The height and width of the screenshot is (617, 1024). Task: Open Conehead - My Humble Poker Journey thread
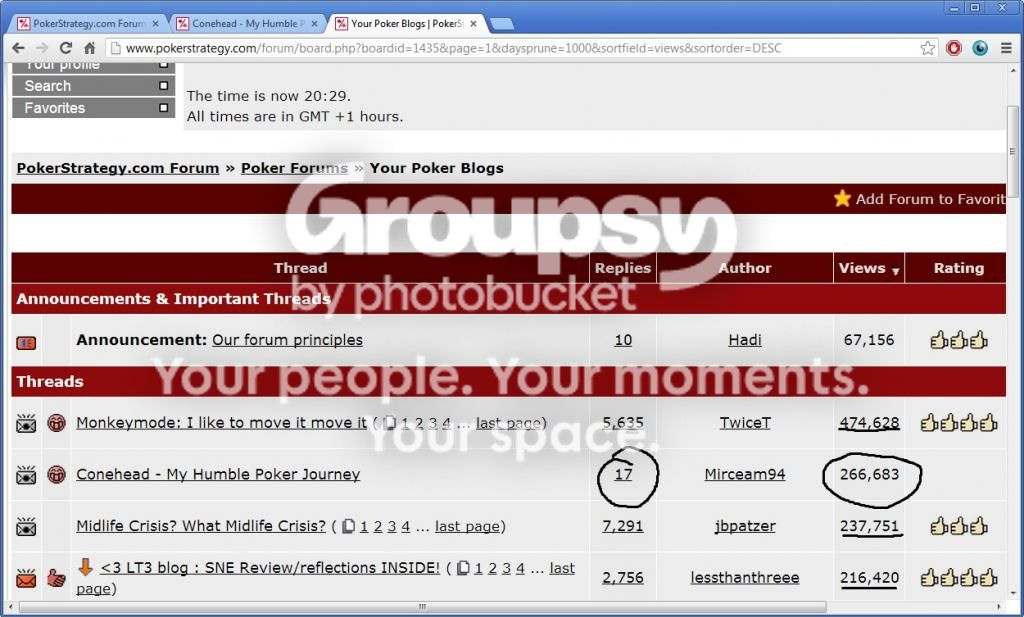[x=218, y=474]
